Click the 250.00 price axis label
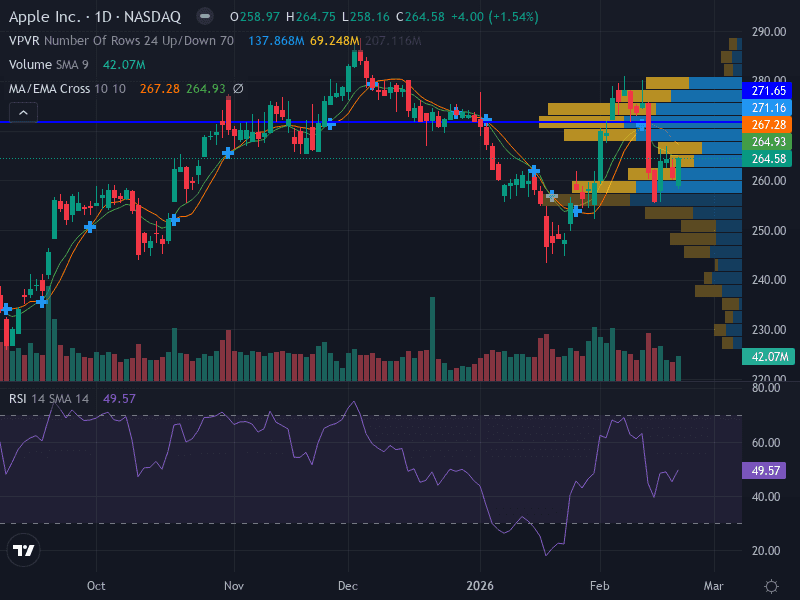The image size is (800, 600). click(x=769, y=231)
